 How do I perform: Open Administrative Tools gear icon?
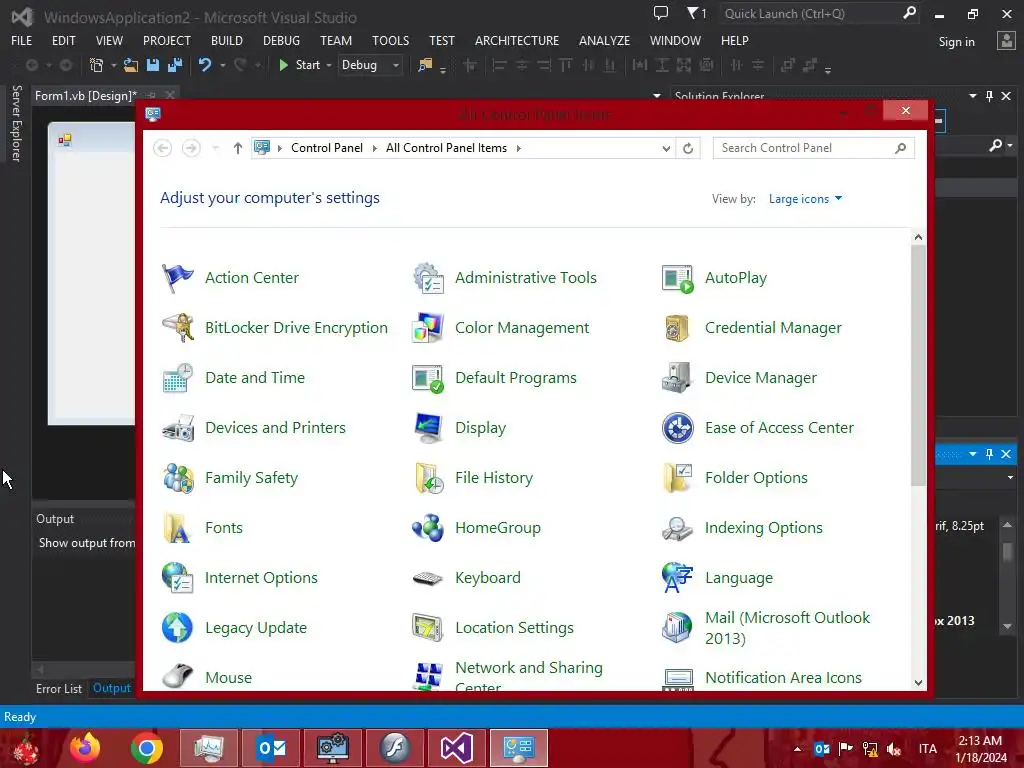[428, 278]
